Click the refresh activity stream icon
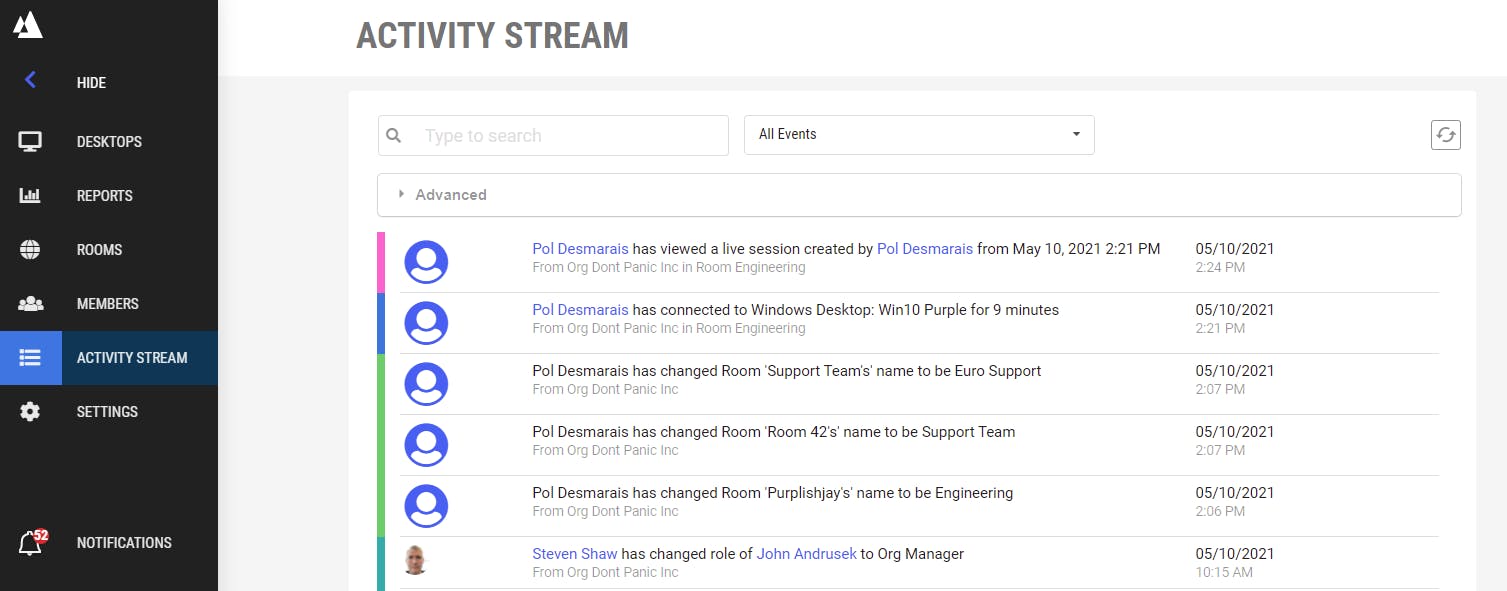 (x=1445, y=135)
